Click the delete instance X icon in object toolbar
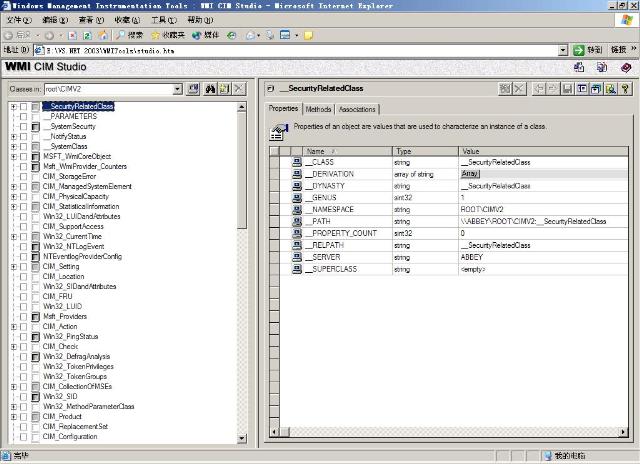The height and width of the screenshot is (464, 640). [520, 89]
